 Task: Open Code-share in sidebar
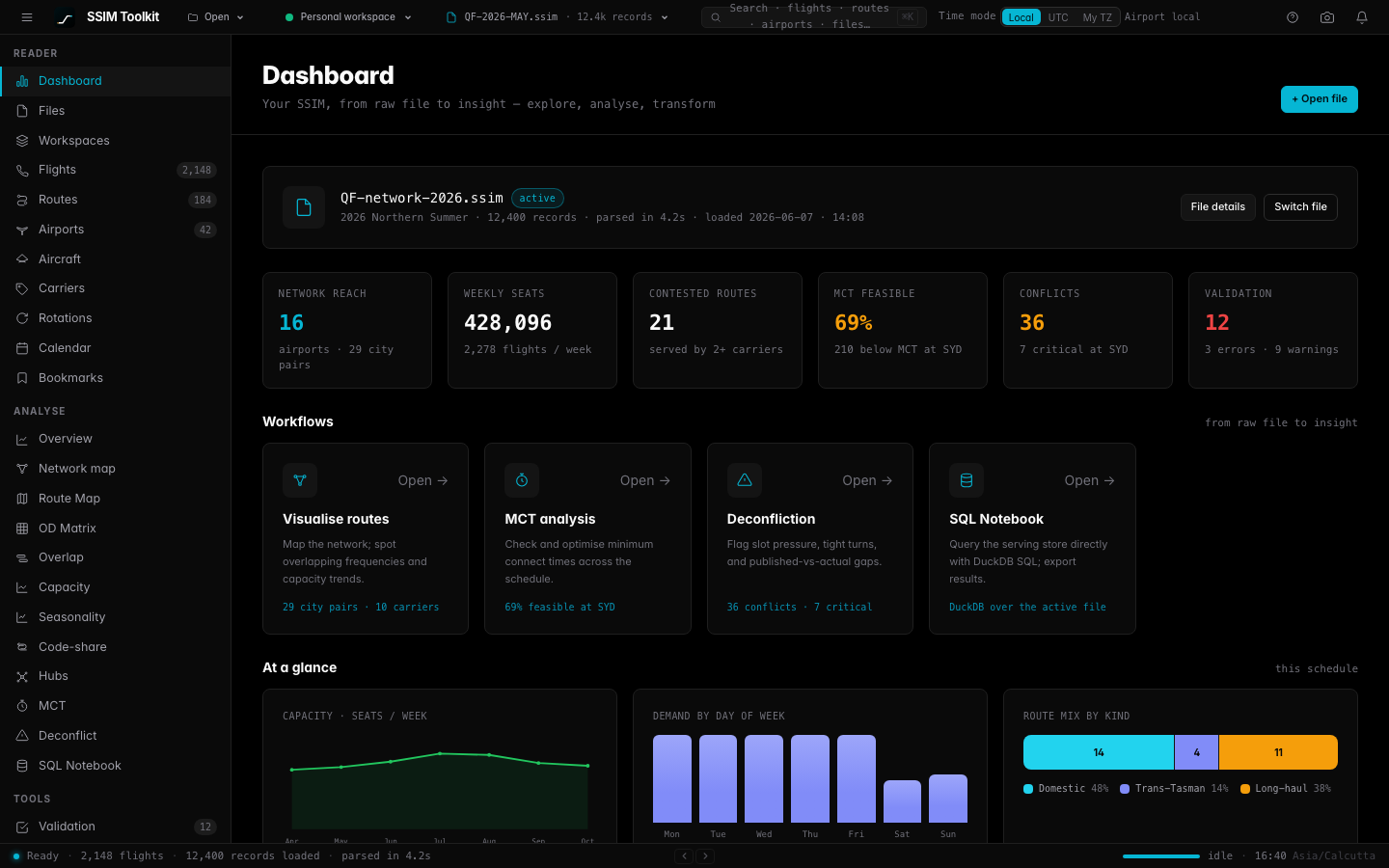coord(116,647)
